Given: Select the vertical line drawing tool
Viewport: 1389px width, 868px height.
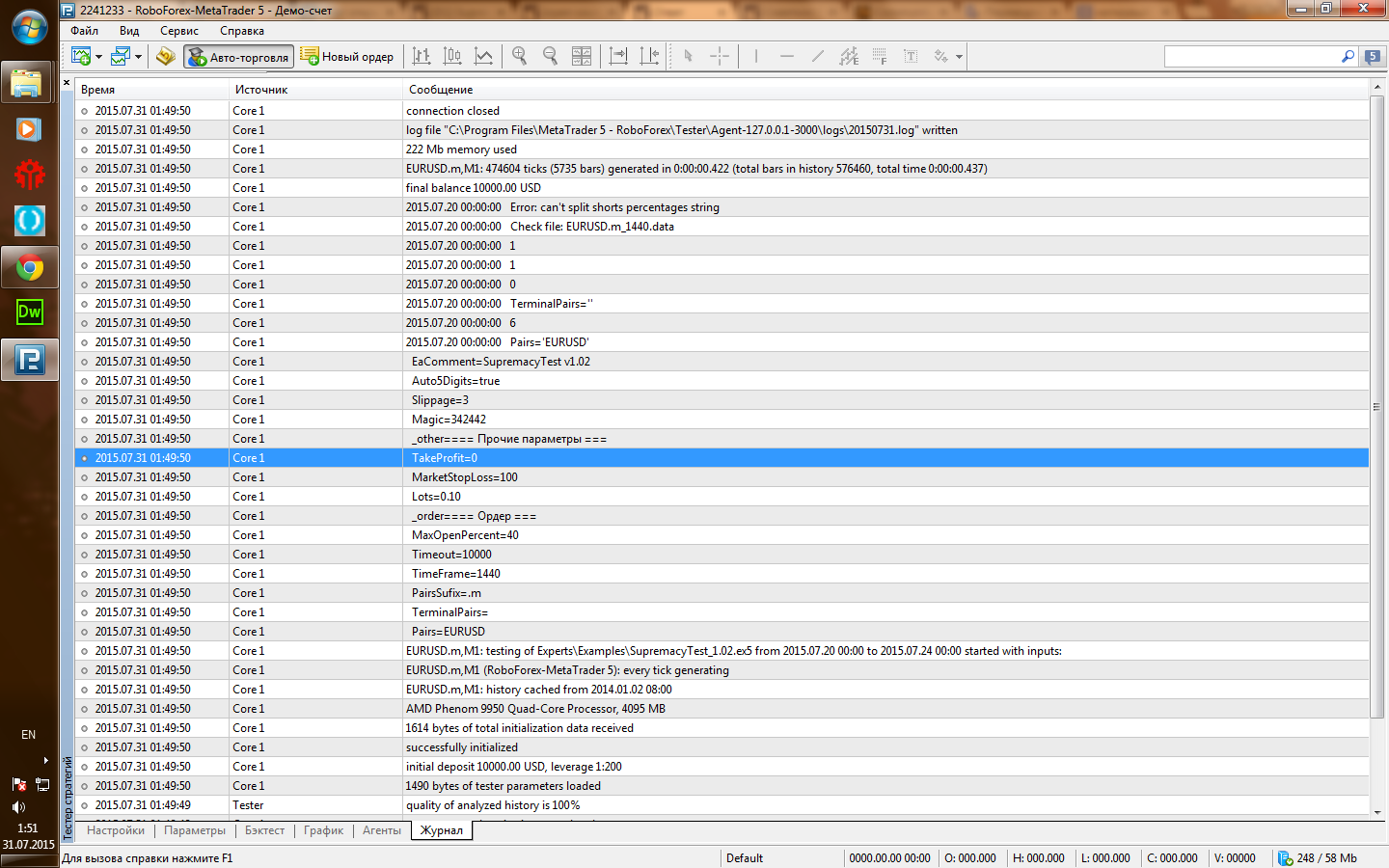Looking at the screenshot, I should (756, 56).
